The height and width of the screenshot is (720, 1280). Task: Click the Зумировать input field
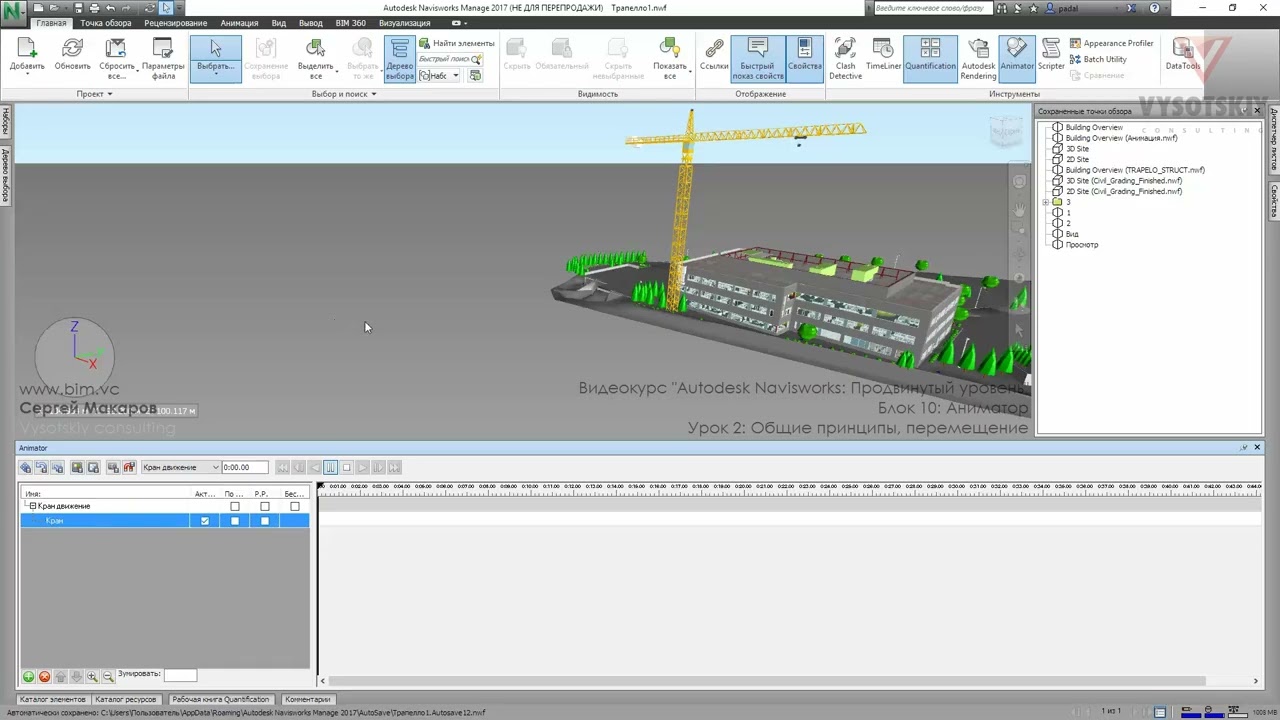click(x=180, y=675)
